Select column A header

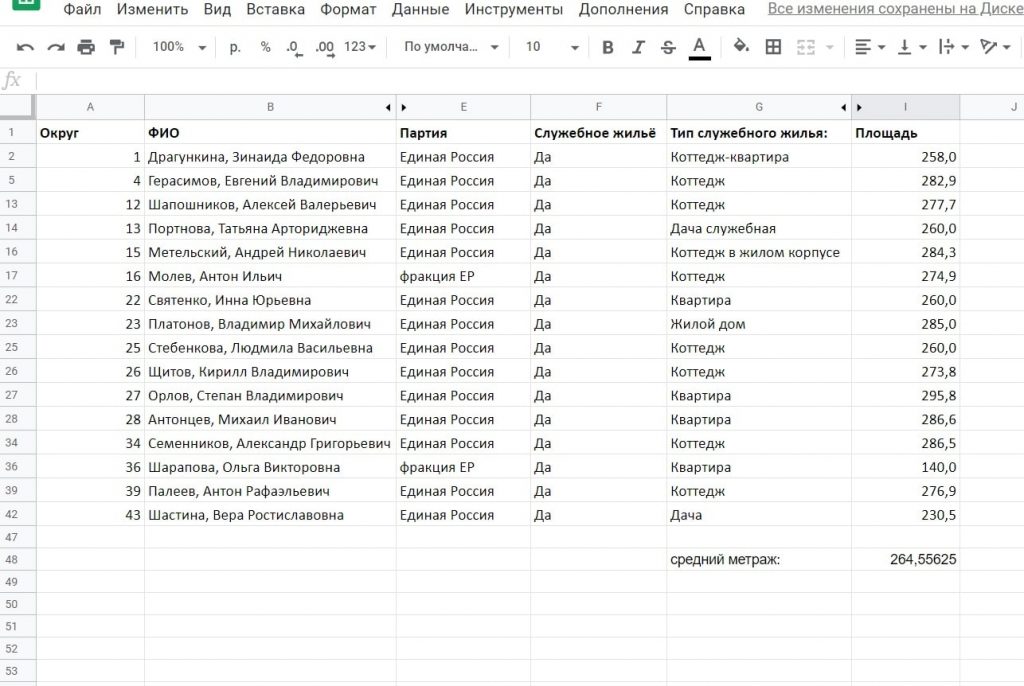click(90, 107)
